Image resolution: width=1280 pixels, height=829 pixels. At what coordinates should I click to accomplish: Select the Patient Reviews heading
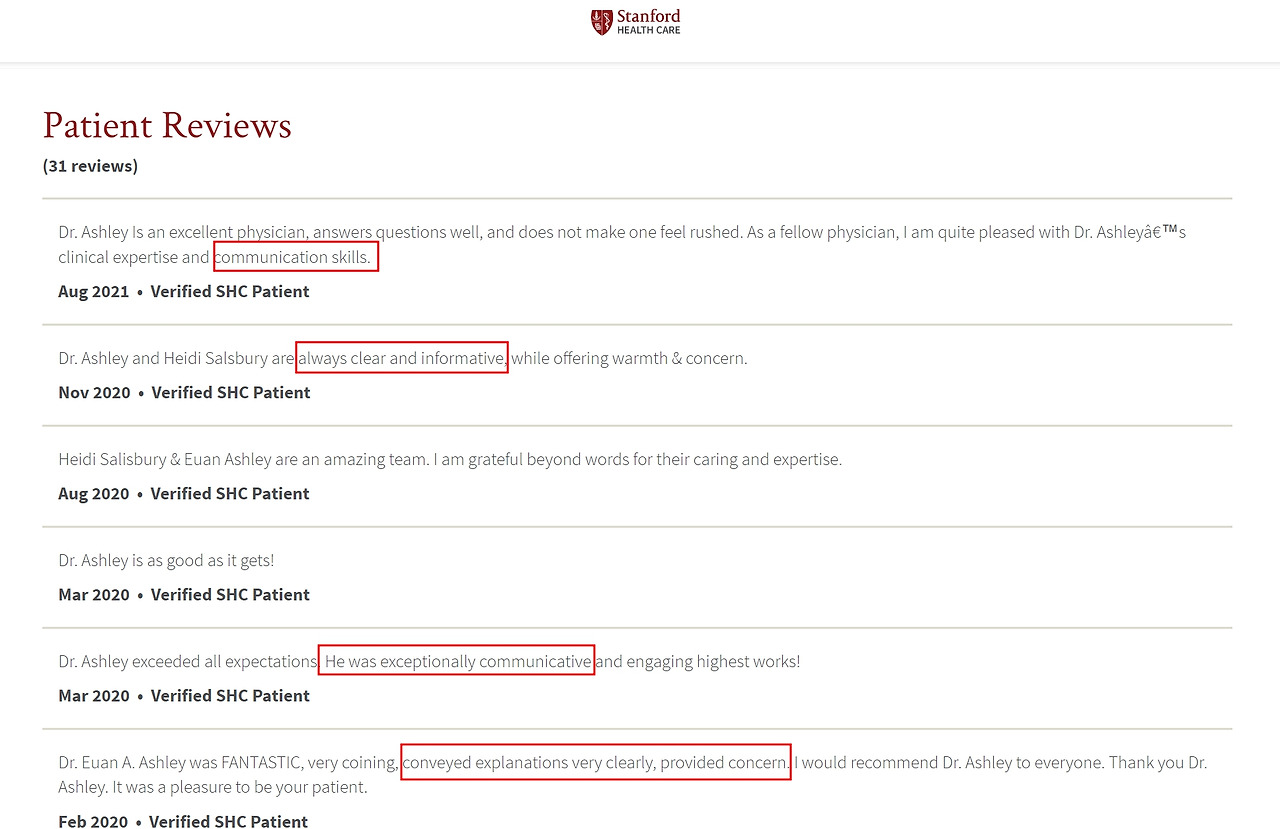[x=167, y=126]
